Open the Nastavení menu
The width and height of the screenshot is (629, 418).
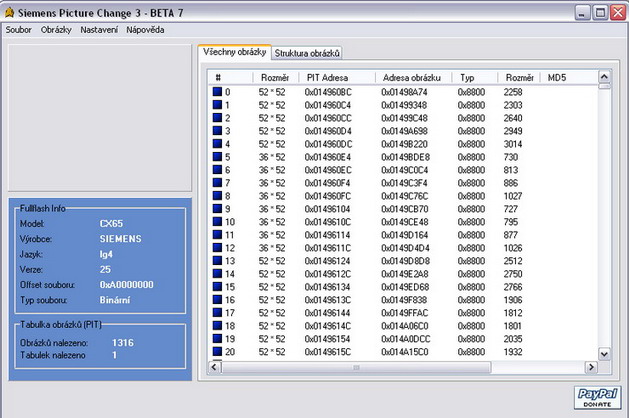(x=99, y=30)
